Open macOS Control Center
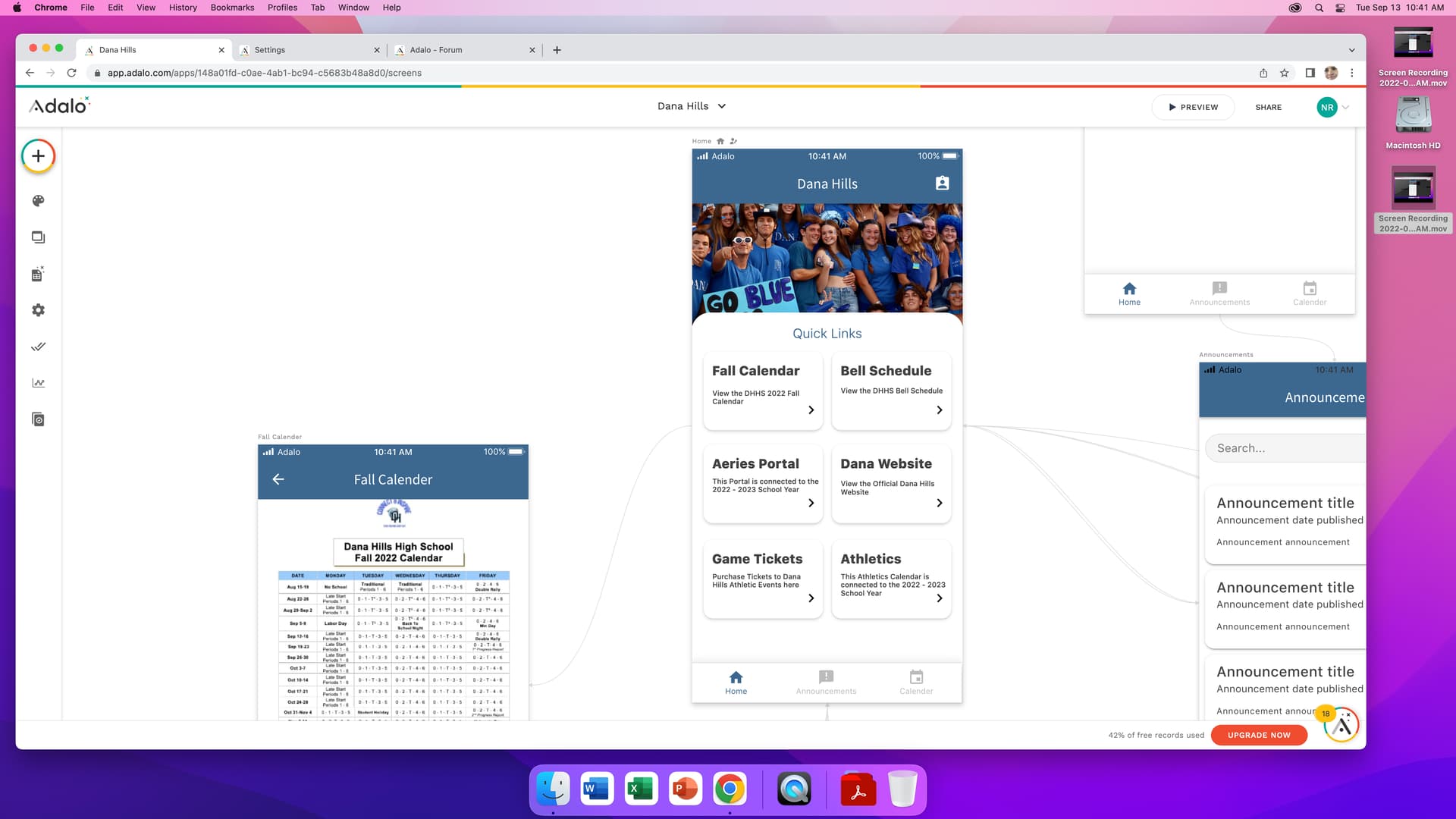The image size is (1456, 819). pyautogui.click(x=1340, y=8)
